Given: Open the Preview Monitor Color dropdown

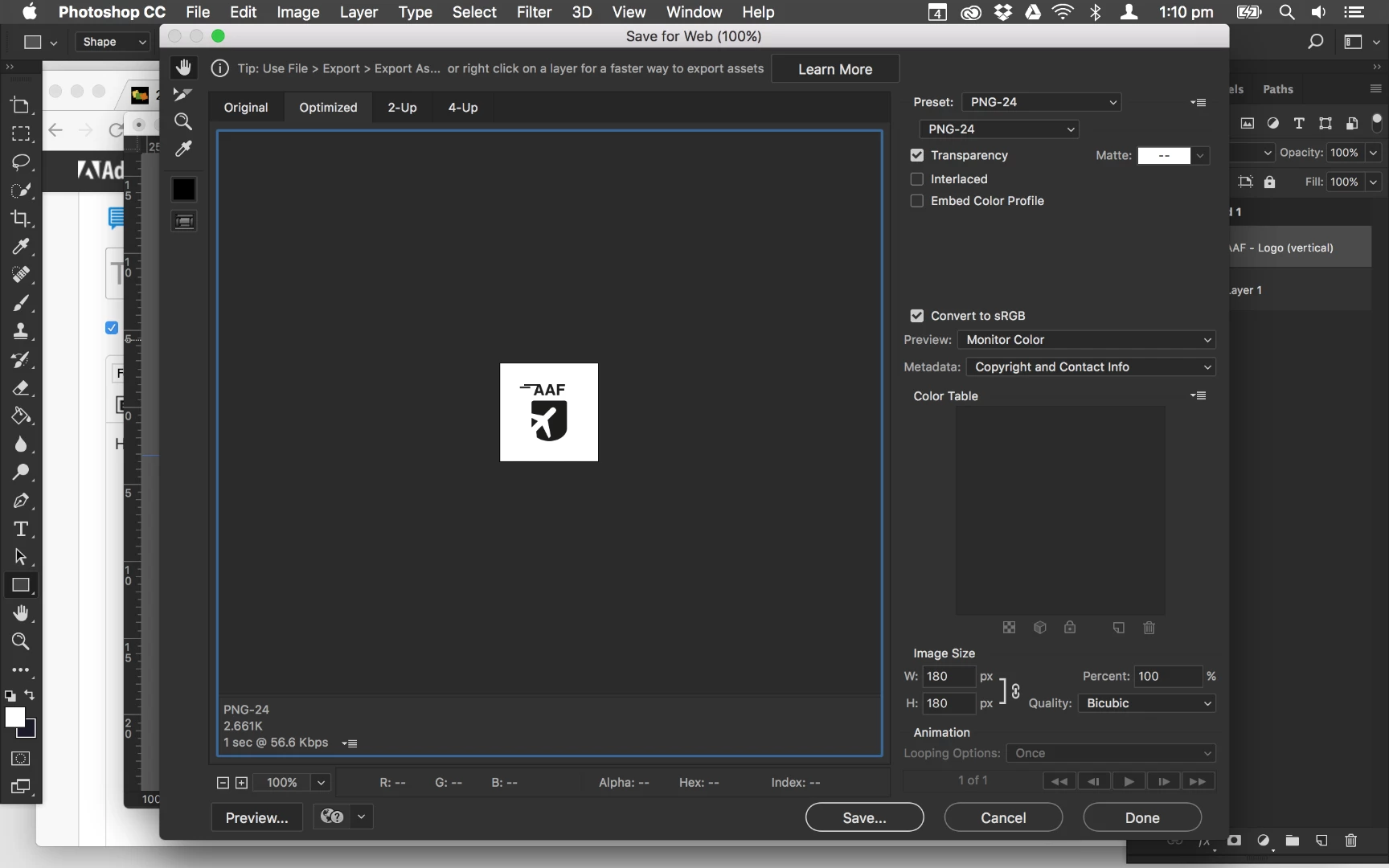Looking at the screenshot, I should (1086, 340).
